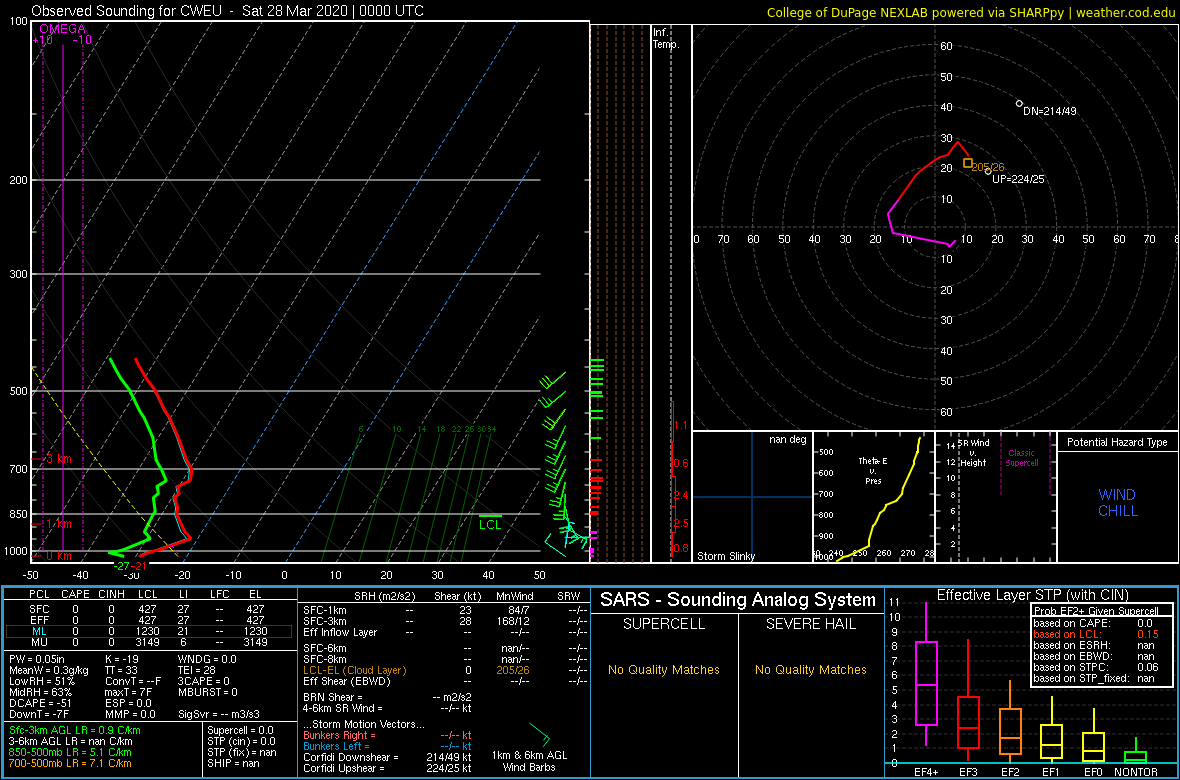Image resolution: width=1180 pixels, height=780 pixels.
Task: Click the blue 'Bunkers Left =' label
Action: (x=336, y=746)
